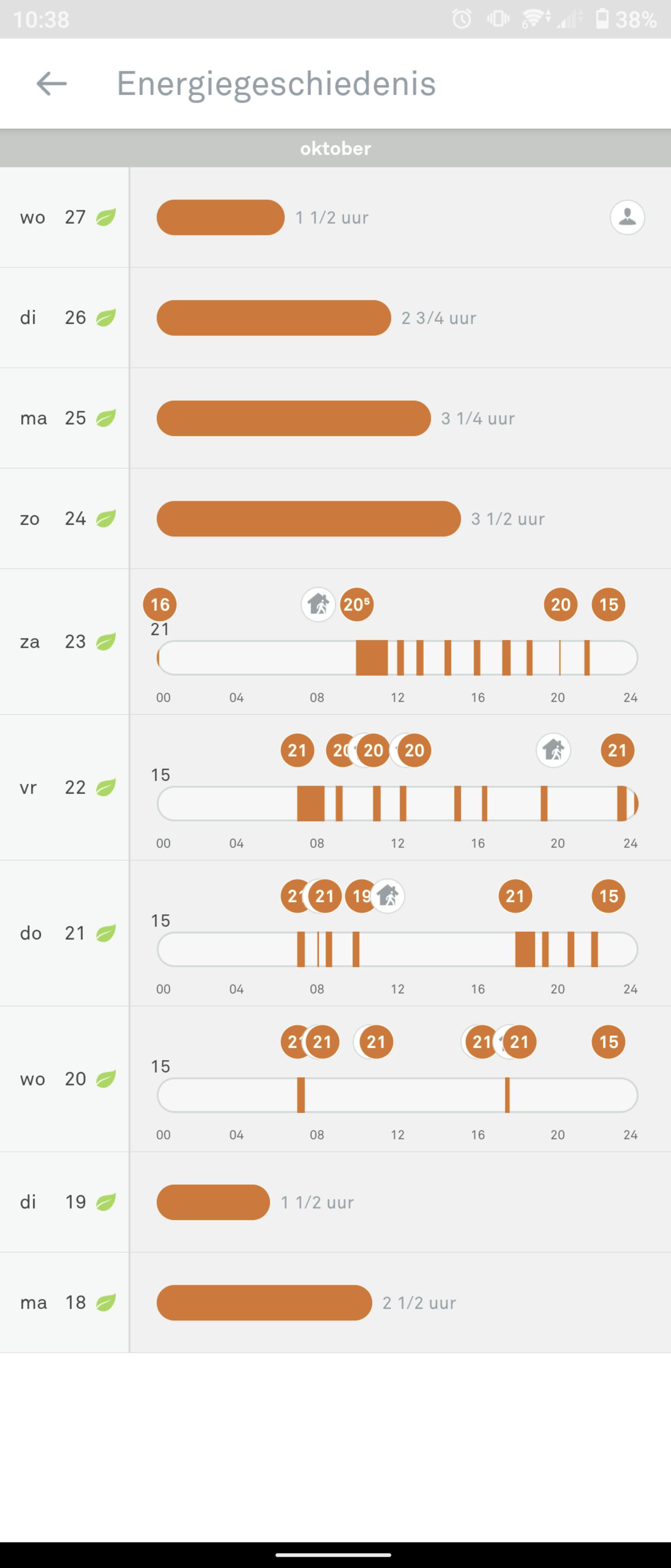Screen dimensions: 671x1568
Task: Select the 16 setpoint marker on Saturday 23
Action: tap(160, 604)
